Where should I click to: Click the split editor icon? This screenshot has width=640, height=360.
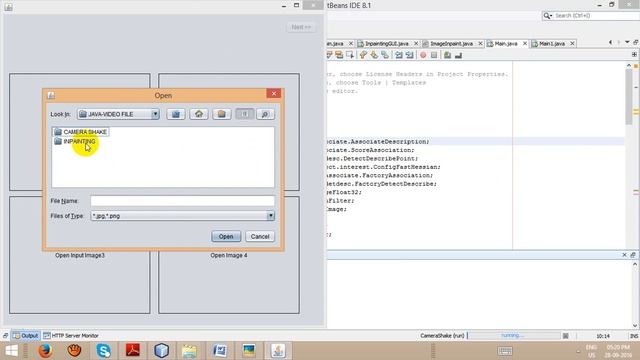(x=634, y=54)
